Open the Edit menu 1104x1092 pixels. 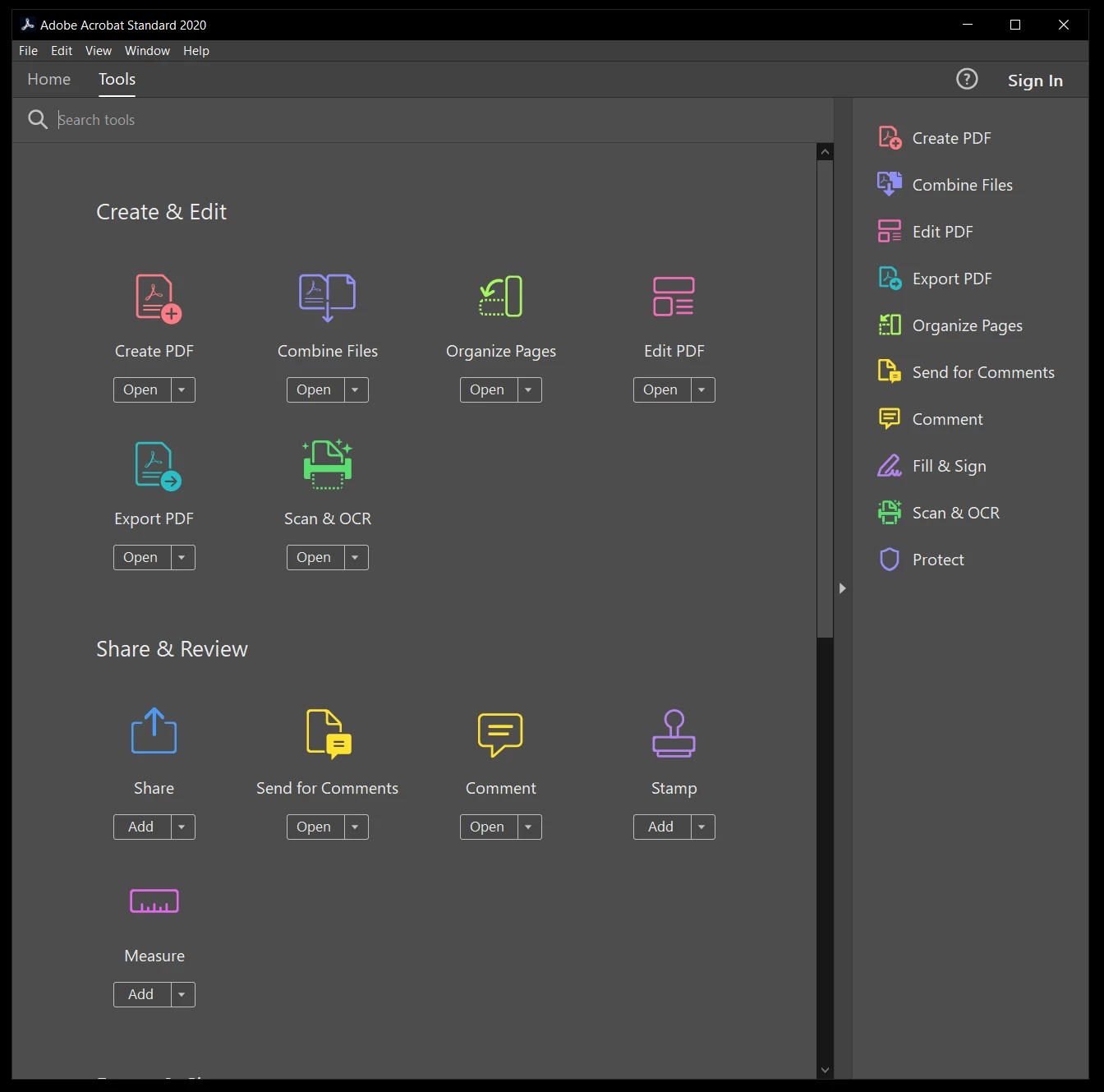click(x=62, y=51)
